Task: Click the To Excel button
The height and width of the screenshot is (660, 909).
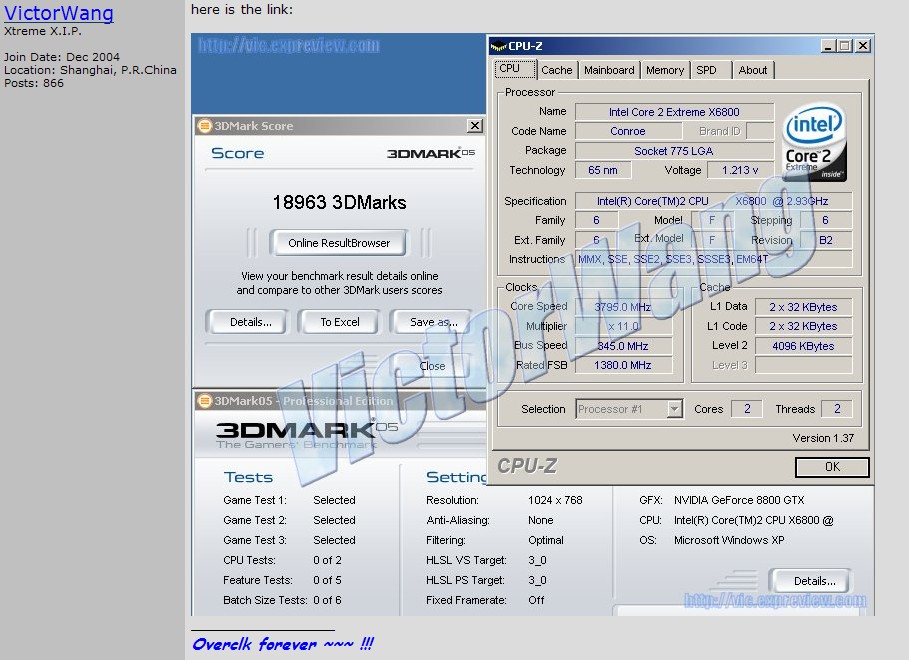Action: (x=340, y=322)
